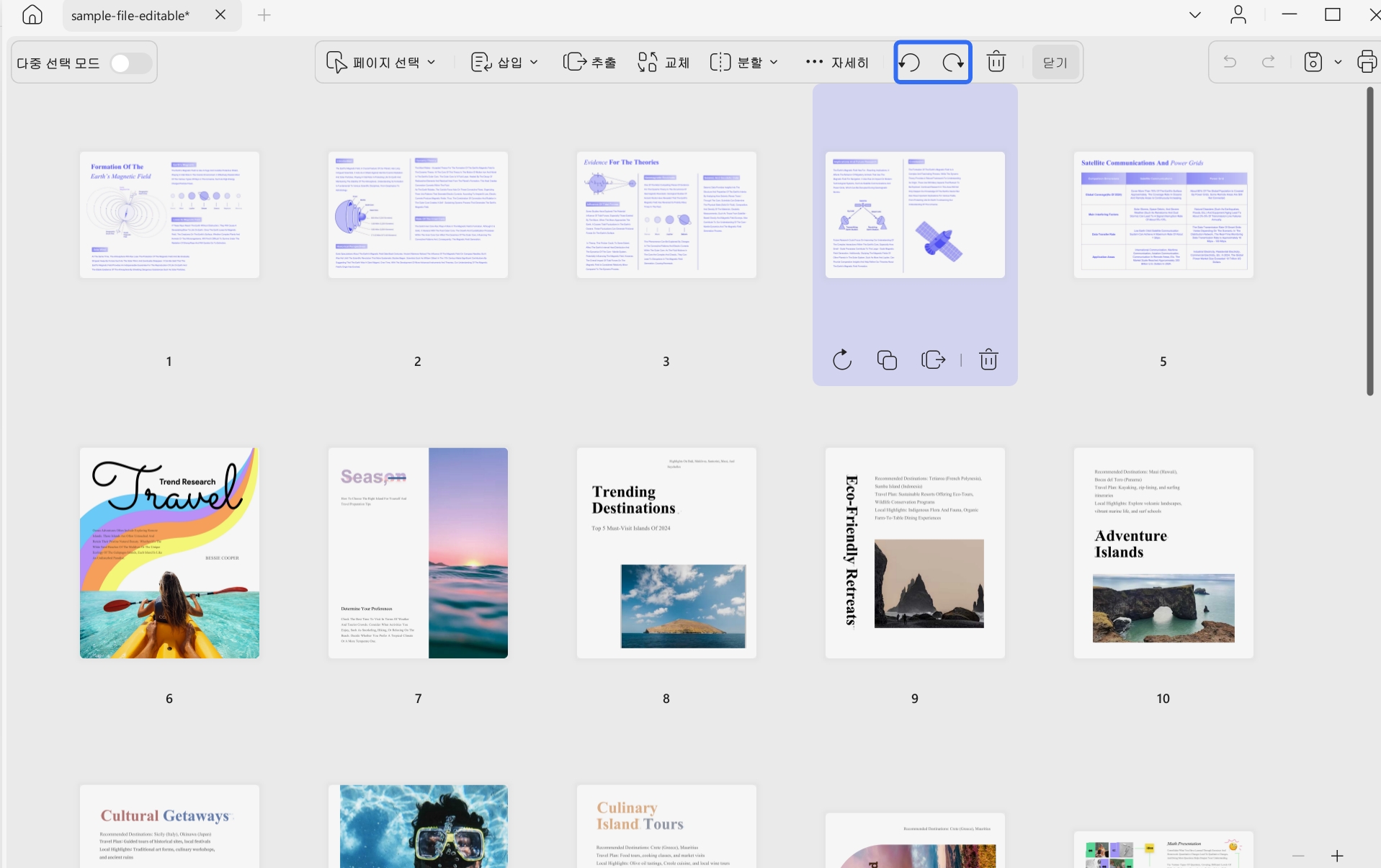Rotate selected page counterclockwise in toolbar
The image size is (1381, 868).
pyautogui.click(x=911, y=63)
